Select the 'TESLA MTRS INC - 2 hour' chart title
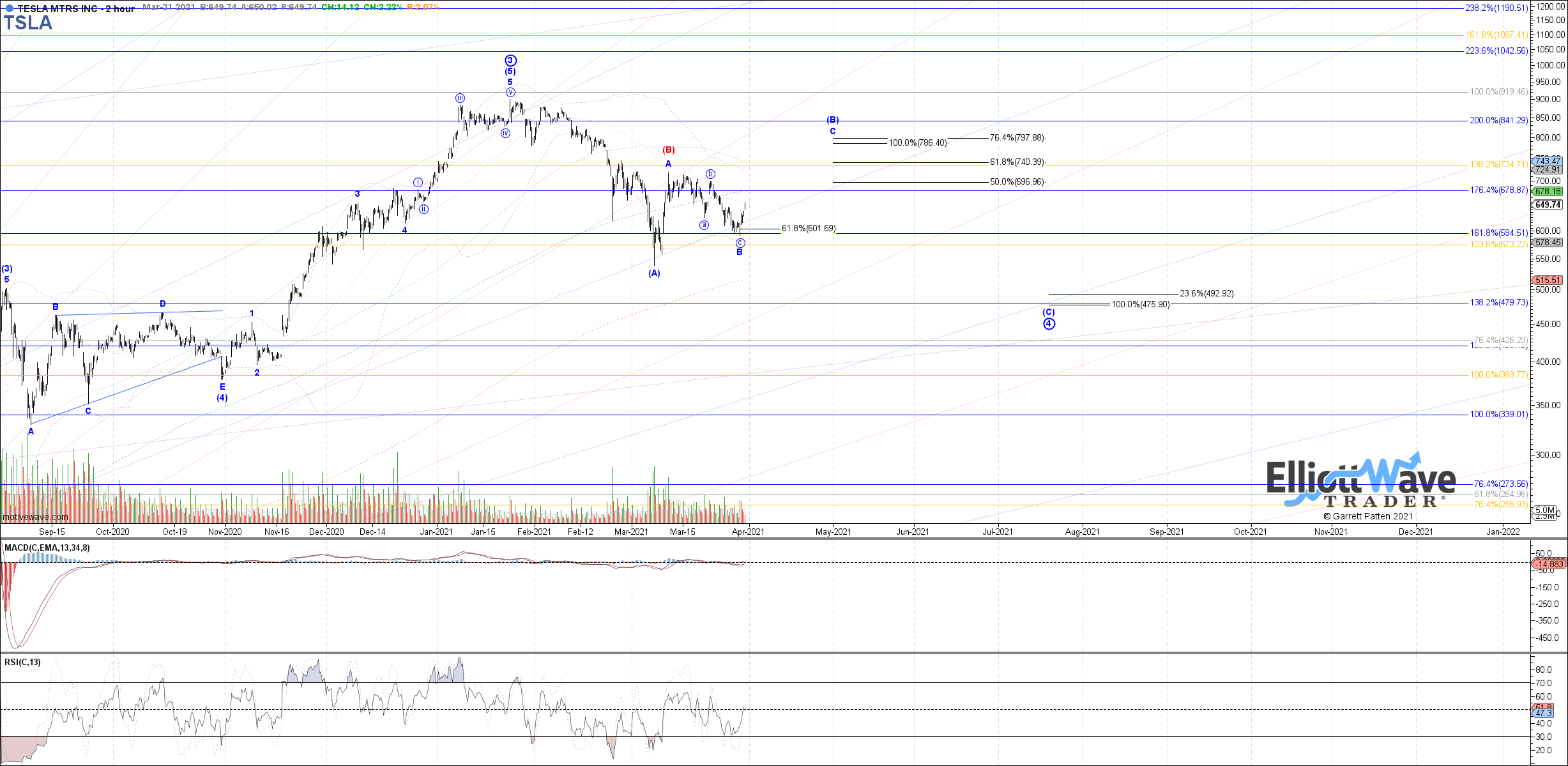1568x766 pixels. tap(76, 8)
